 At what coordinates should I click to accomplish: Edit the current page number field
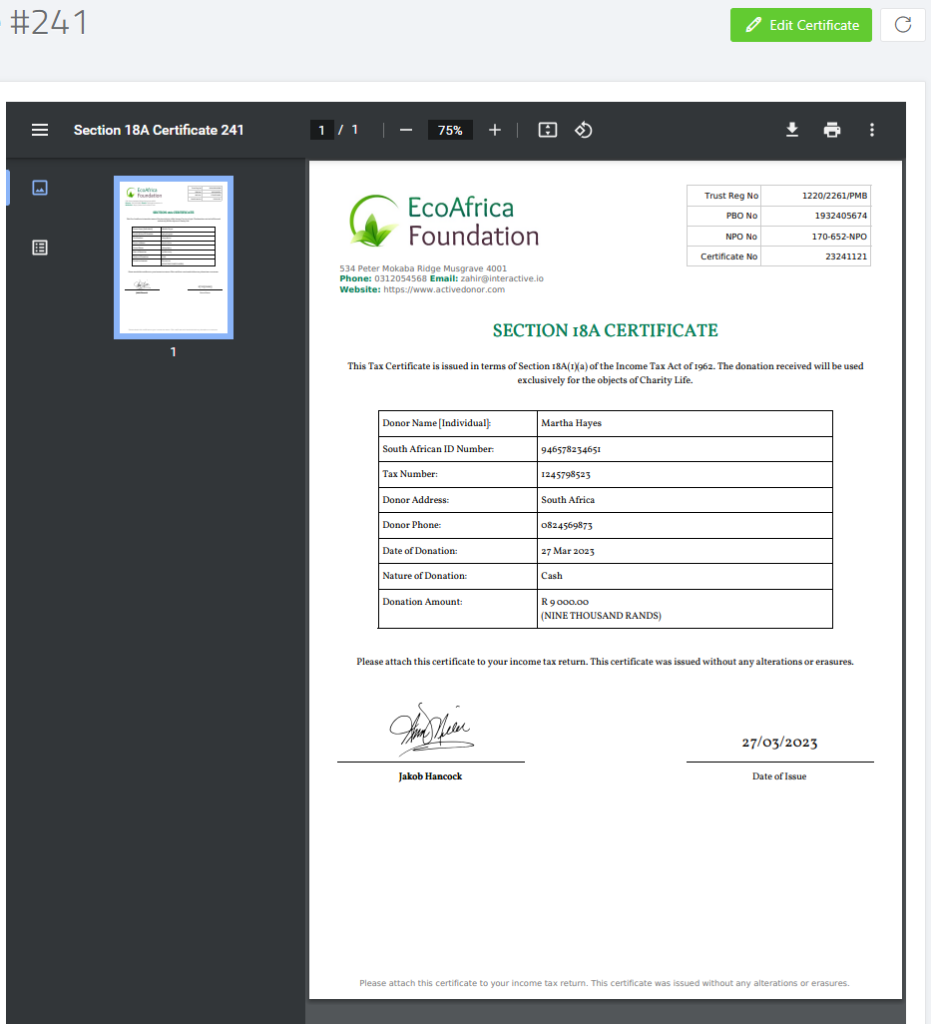[321, 130]
